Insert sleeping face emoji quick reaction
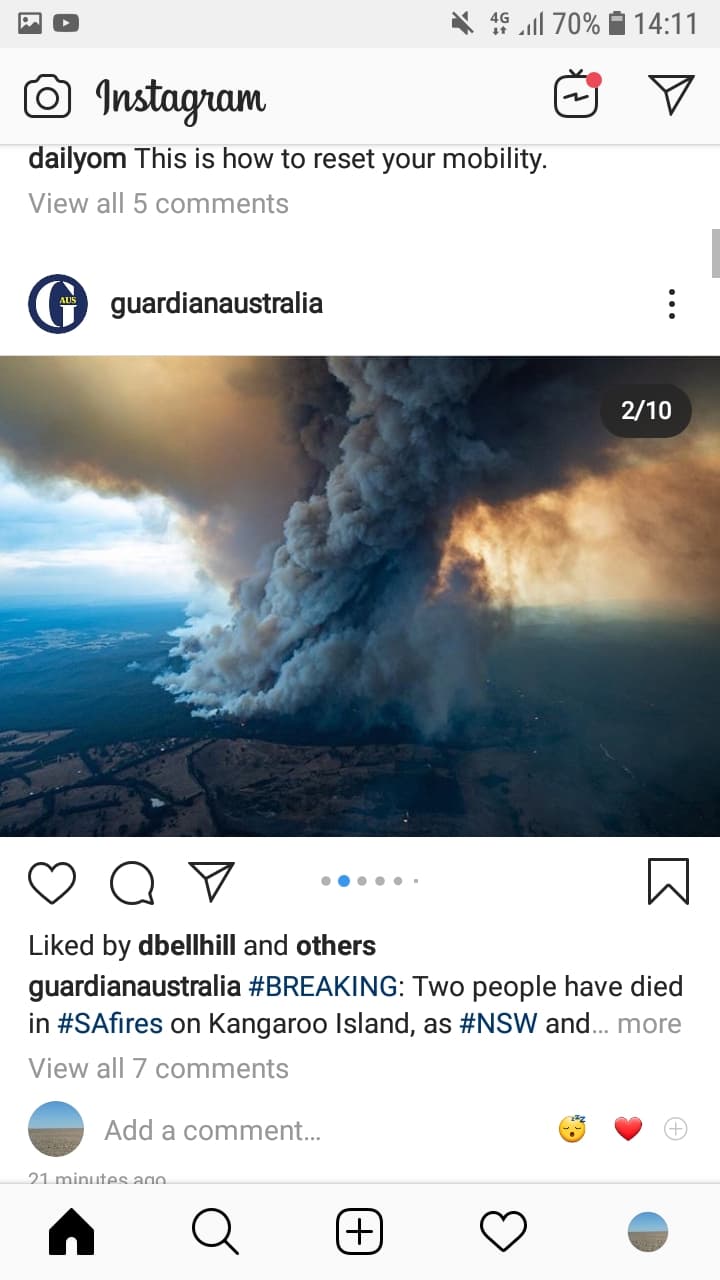Viewport: 720px width, 1280px height. 572,1129
